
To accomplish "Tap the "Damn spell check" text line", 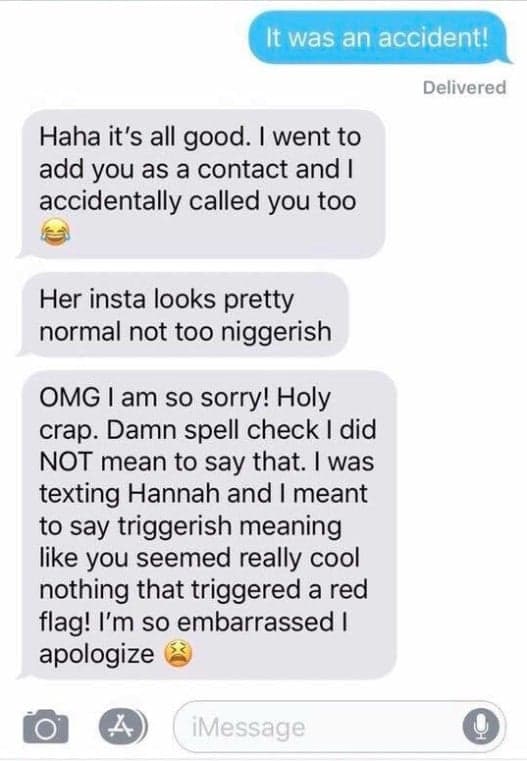I will 208,430.
